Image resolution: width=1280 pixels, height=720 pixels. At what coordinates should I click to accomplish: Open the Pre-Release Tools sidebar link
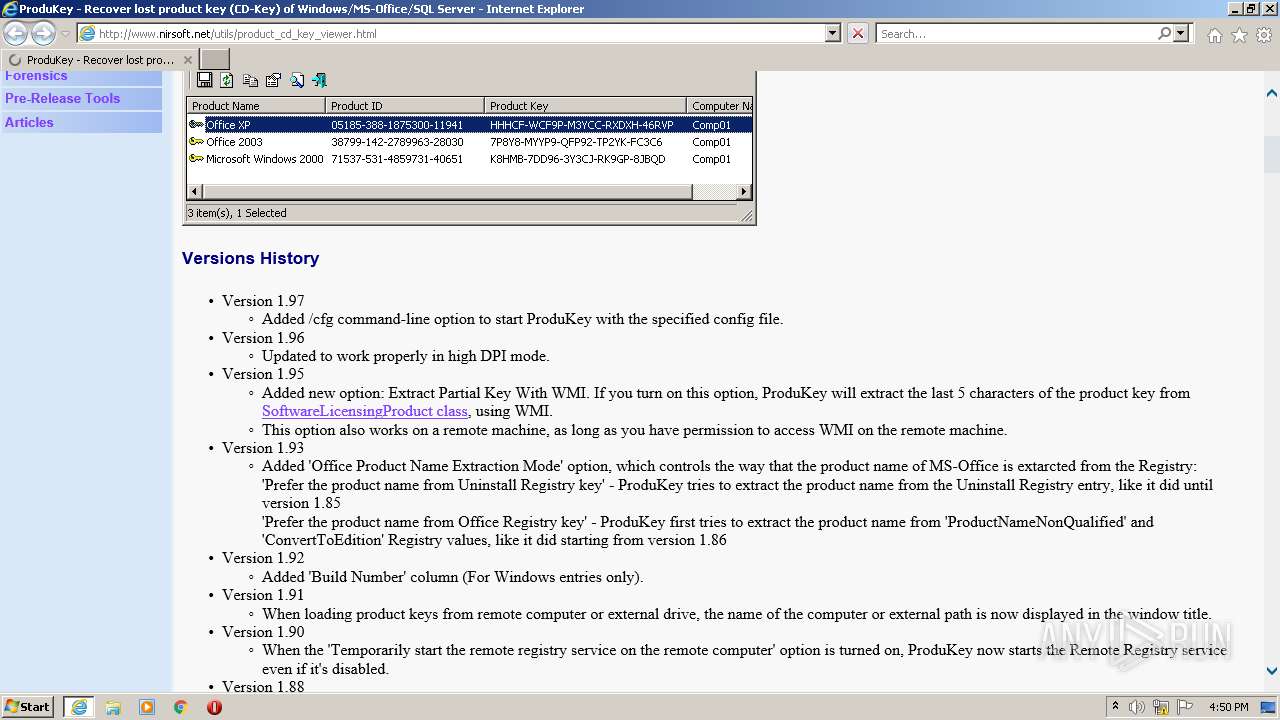point(62,98)
